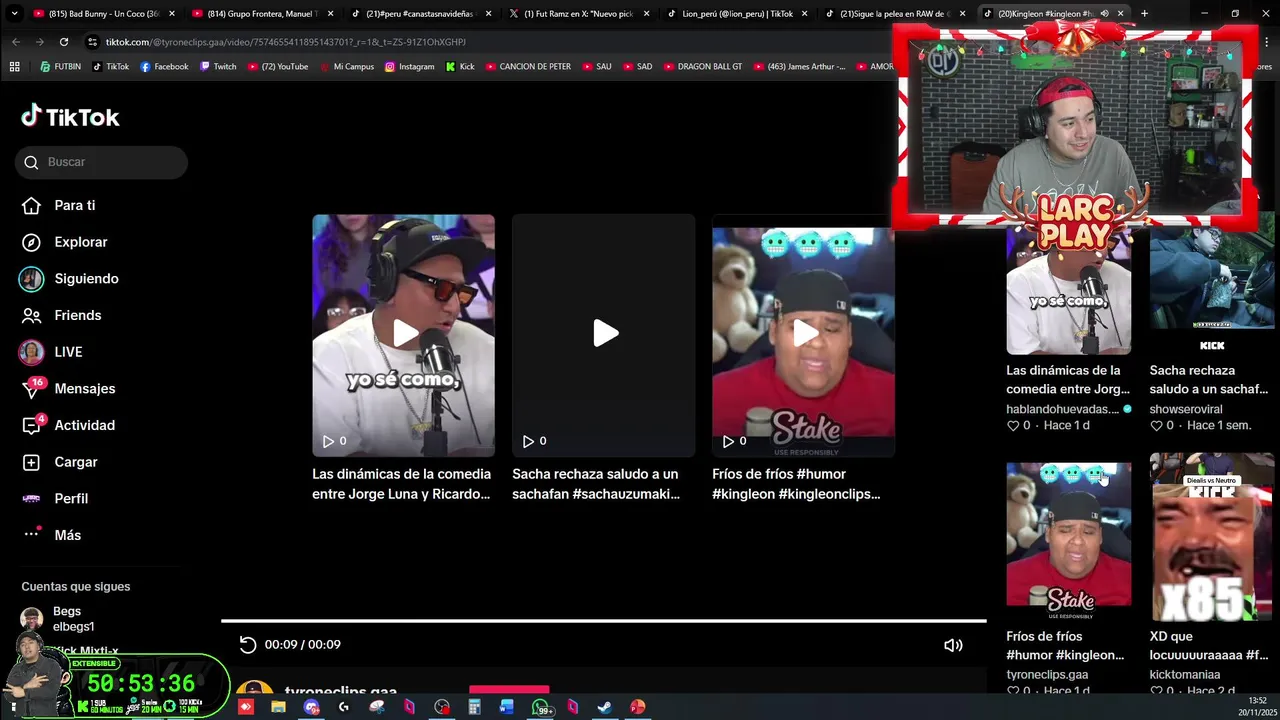Open the FUTBIN bookmark

click(x=60, y=67)
